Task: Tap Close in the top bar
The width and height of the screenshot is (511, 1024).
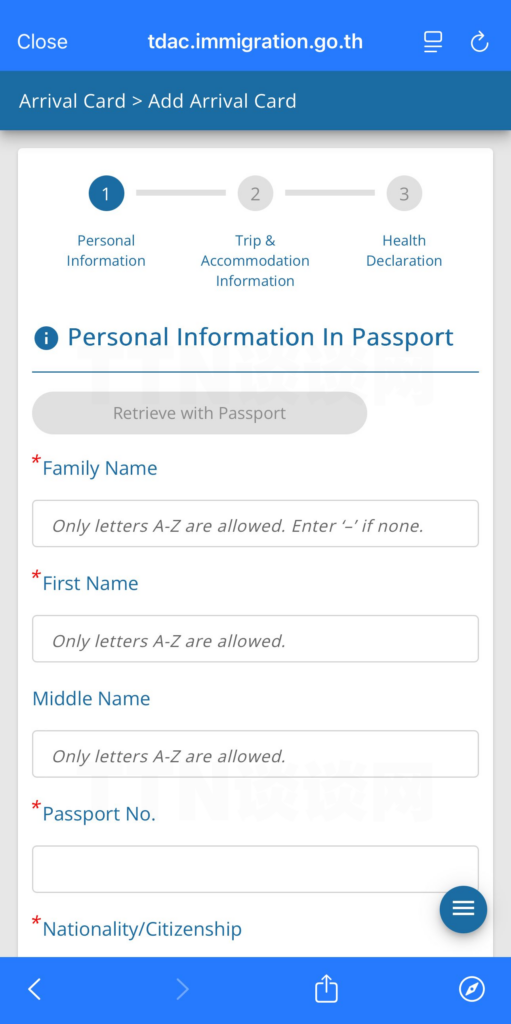Action: [x=42, y=42]
